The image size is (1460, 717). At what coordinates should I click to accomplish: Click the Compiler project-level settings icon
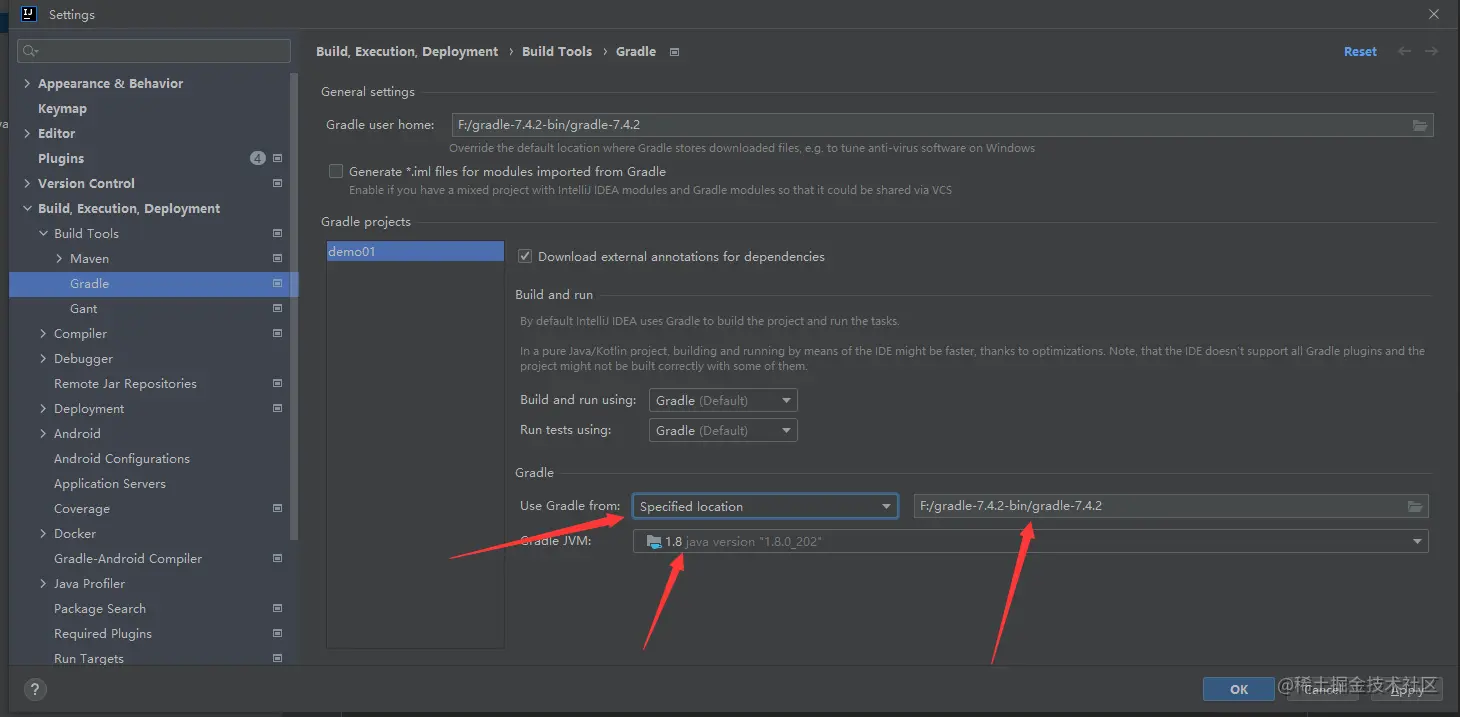pyautogui.click(x=277, y=333)
